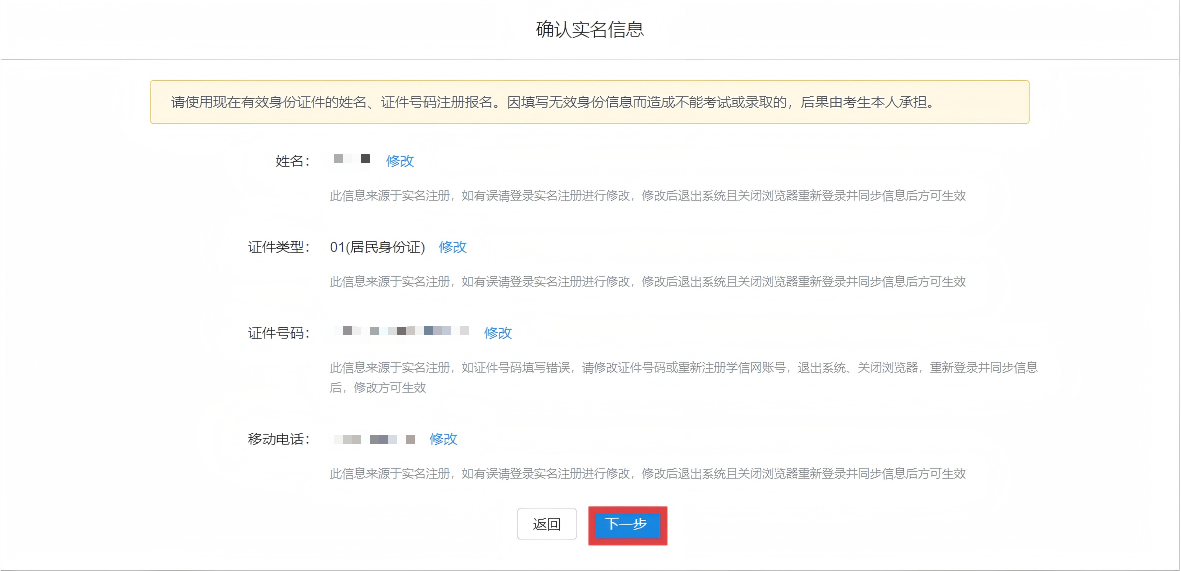Open 修改 link for 证件号码
Image resolution: width=1181 pixels, height=571 pixels.
pos(498,333)
